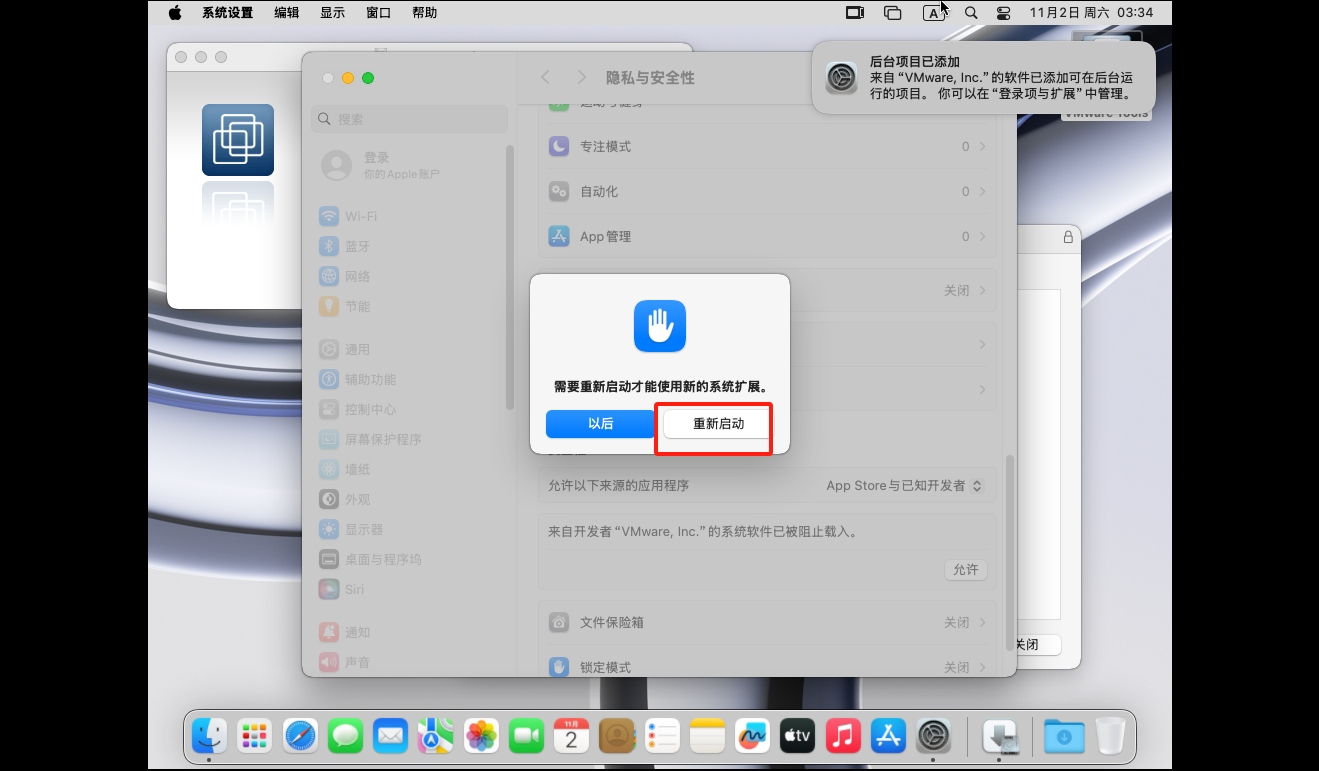Screen dimensions: 1319x771
Task: Click the 后台项目已添加 notification banner
Action: (x=983, y=78)
